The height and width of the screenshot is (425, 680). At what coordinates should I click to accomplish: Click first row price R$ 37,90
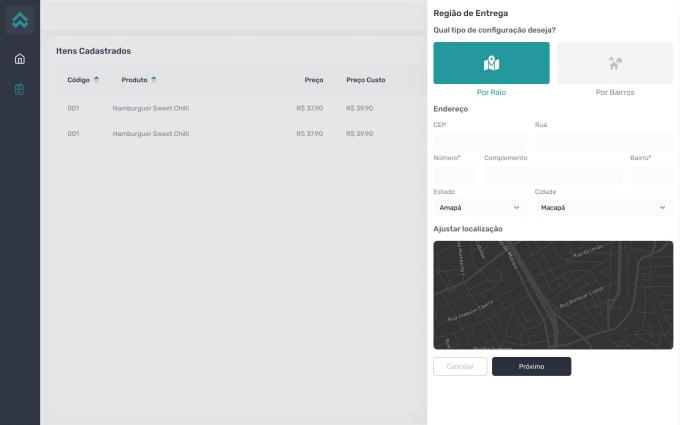310,108
